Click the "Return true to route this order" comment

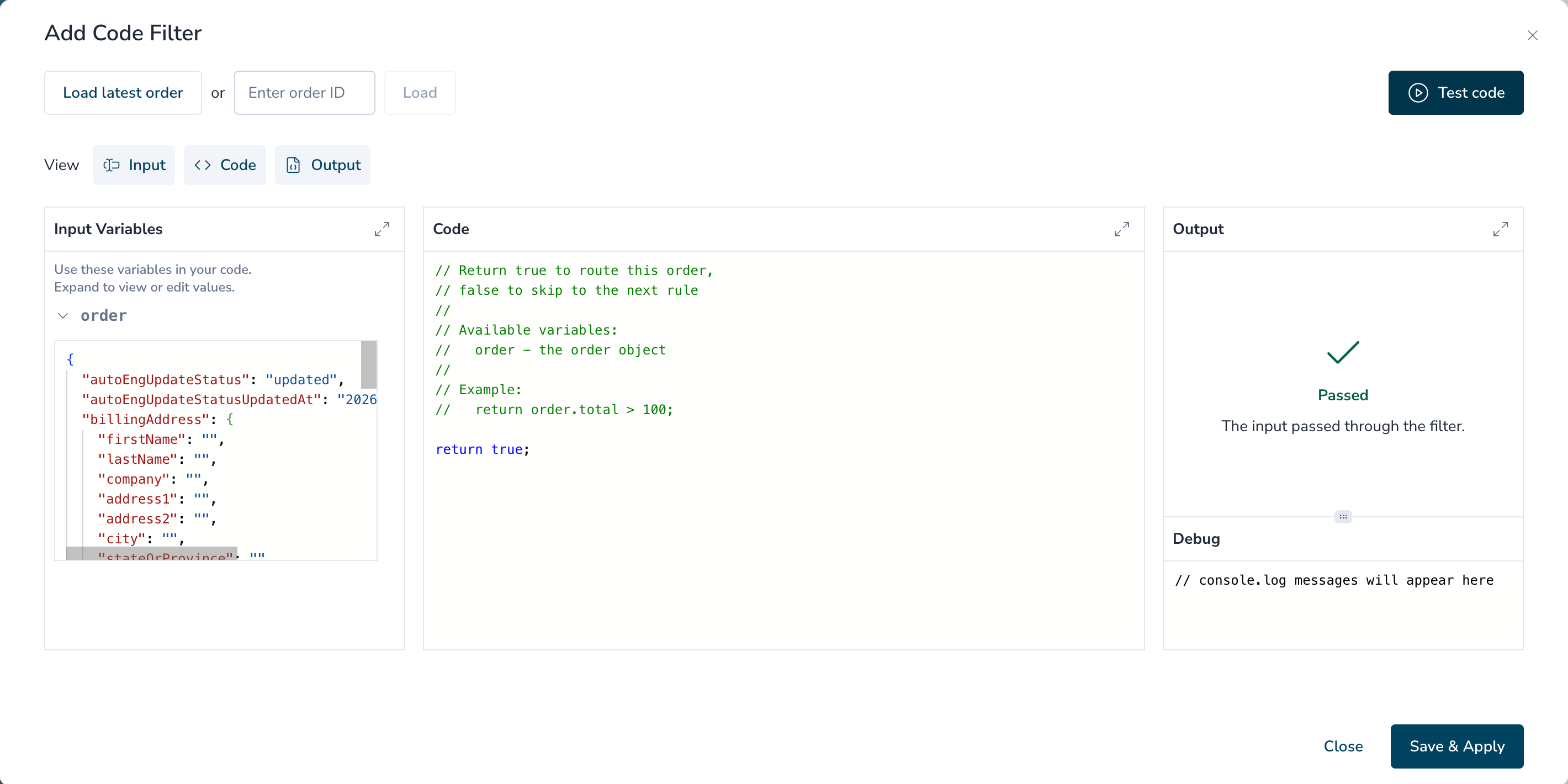pos(574,271)
